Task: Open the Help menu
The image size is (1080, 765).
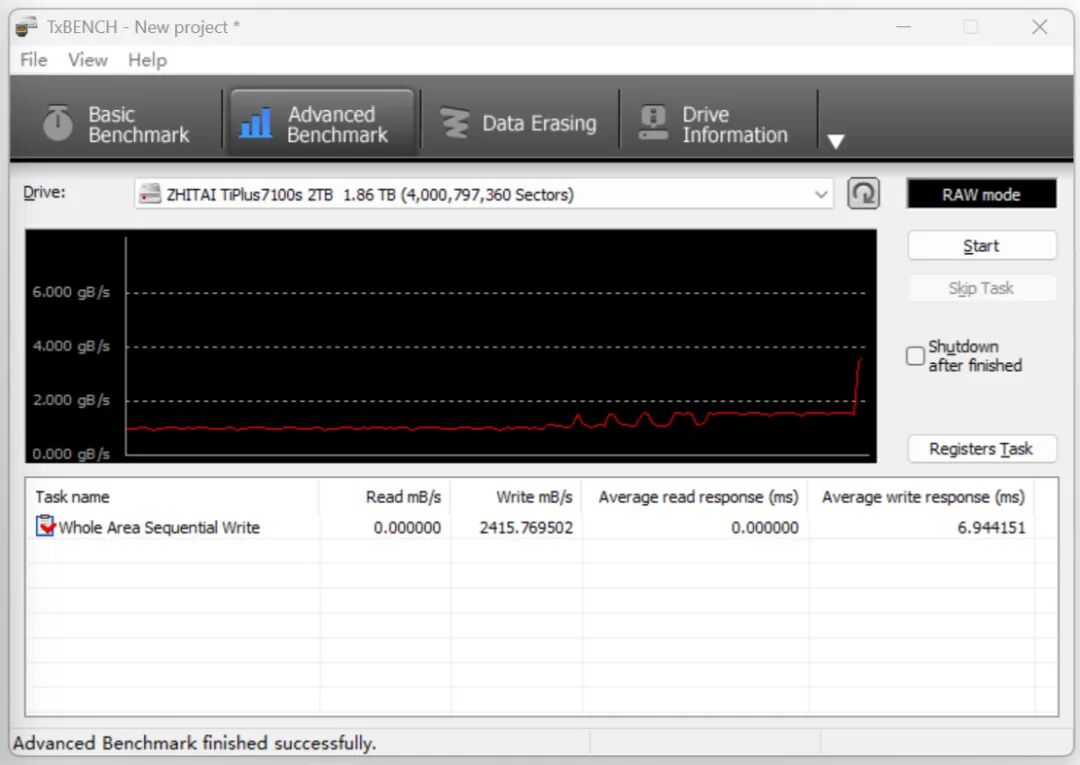Action: pyautogui.click(x=147, y=60)
